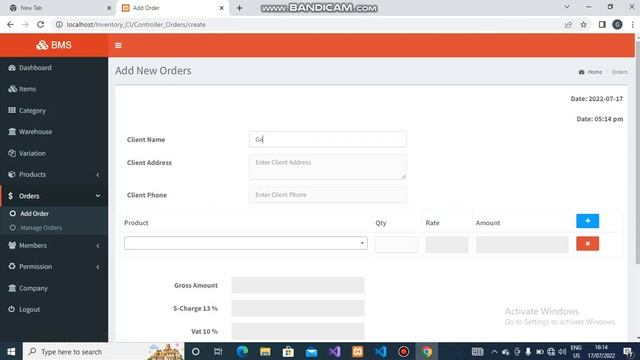Open Chrome three-dot menu
640x360 pixels.
[x=633, y=24]
